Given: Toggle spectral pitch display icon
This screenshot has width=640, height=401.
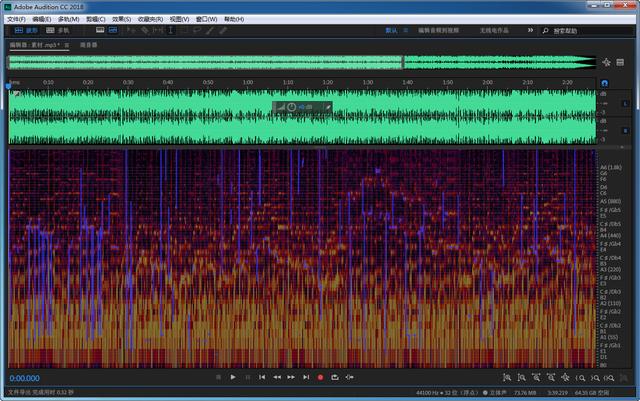Looking at the screenshot, I should click(x=113, y=31).
